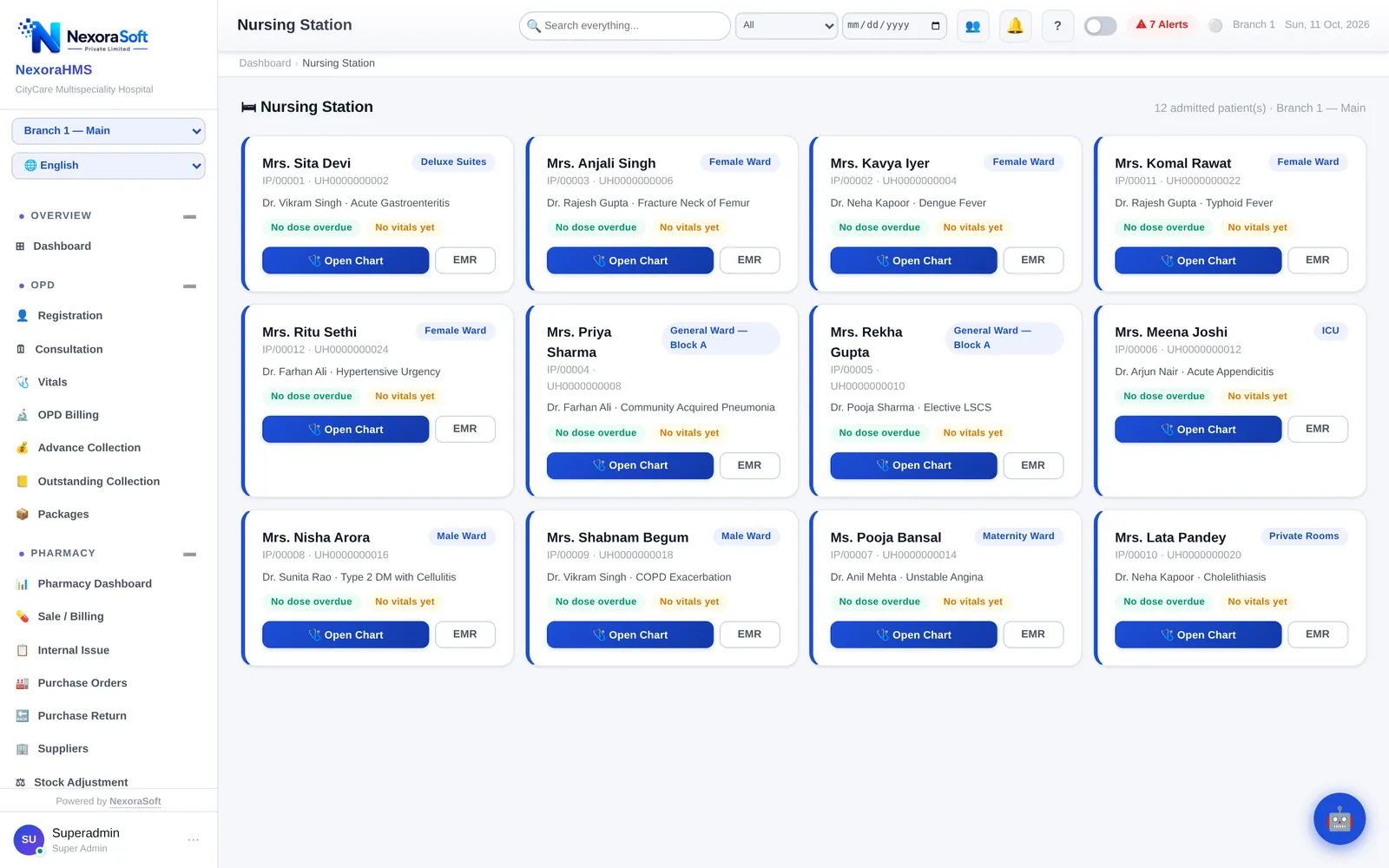Open the date picker calendar icon
The image size is (1389, 868).
(x=935, y=25)
